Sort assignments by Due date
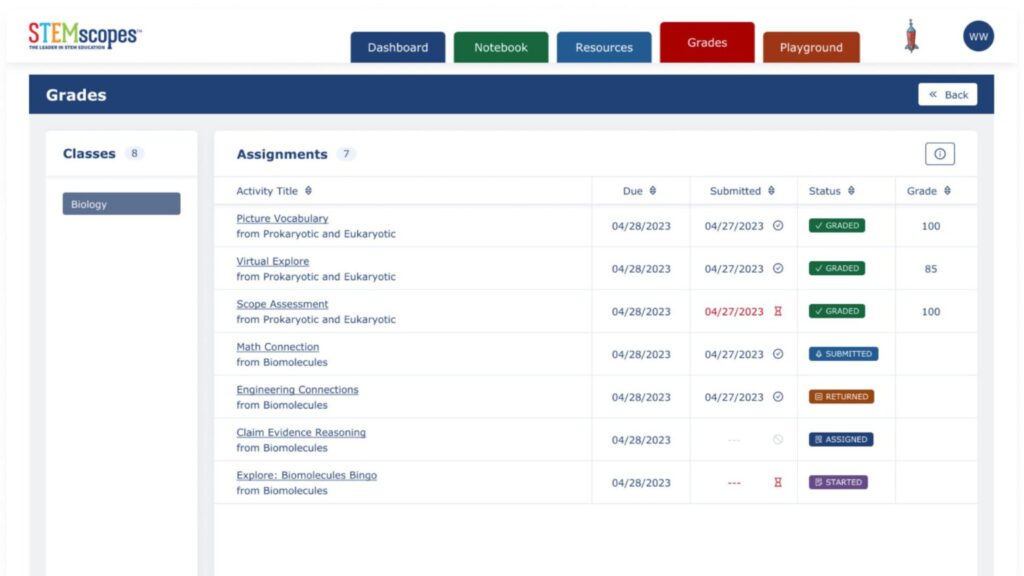This screenshot has width=1024, height=576. pos(653,191)
